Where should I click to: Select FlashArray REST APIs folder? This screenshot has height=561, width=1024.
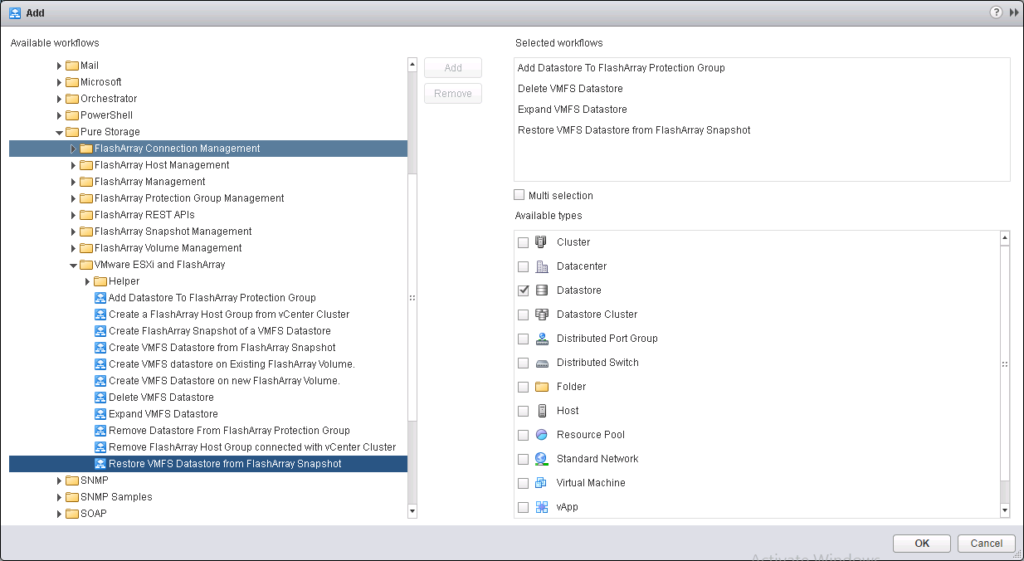tap(144, 215)
